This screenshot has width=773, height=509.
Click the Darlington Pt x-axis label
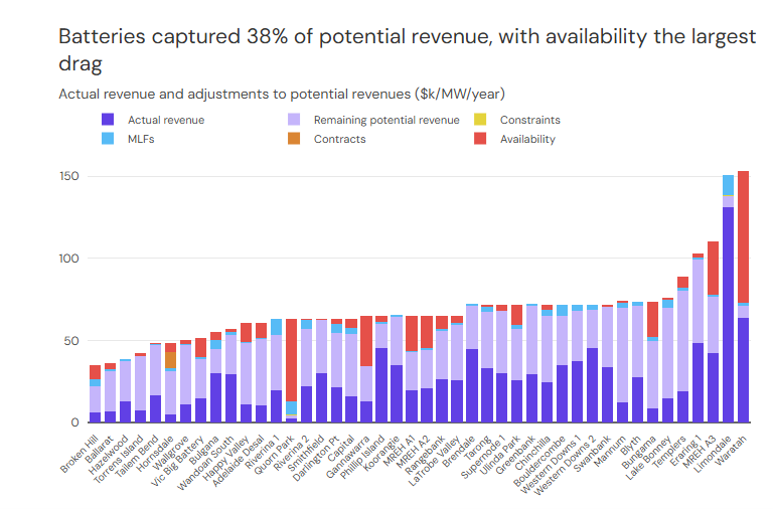pyautogui.click(x=316, y=458)
